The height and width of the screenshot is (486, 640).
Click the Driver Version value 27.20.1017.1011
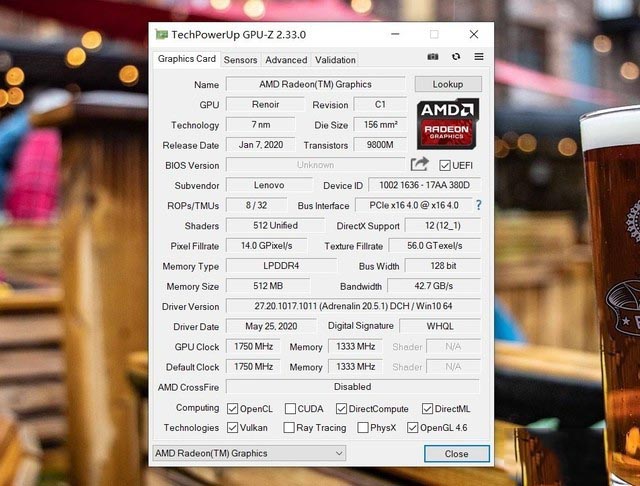(353, 306)
